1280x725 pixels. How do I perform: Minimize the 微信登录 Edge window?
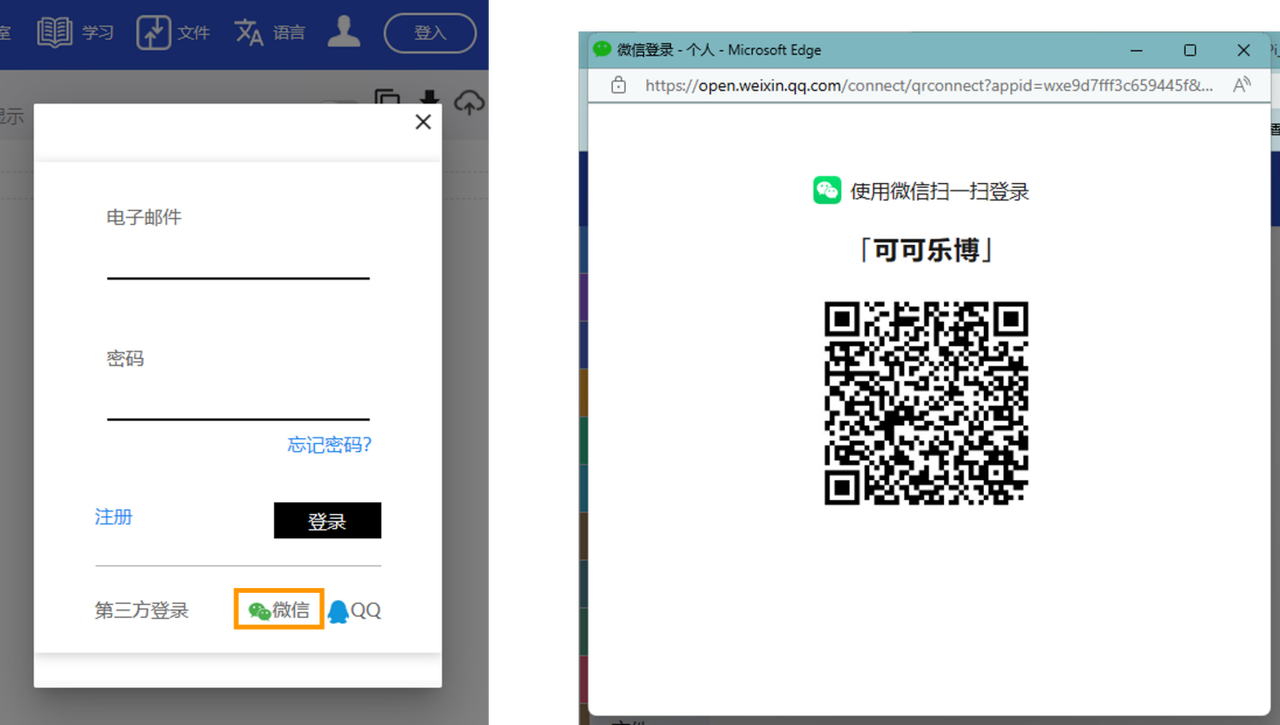(x=1136, y=50)
